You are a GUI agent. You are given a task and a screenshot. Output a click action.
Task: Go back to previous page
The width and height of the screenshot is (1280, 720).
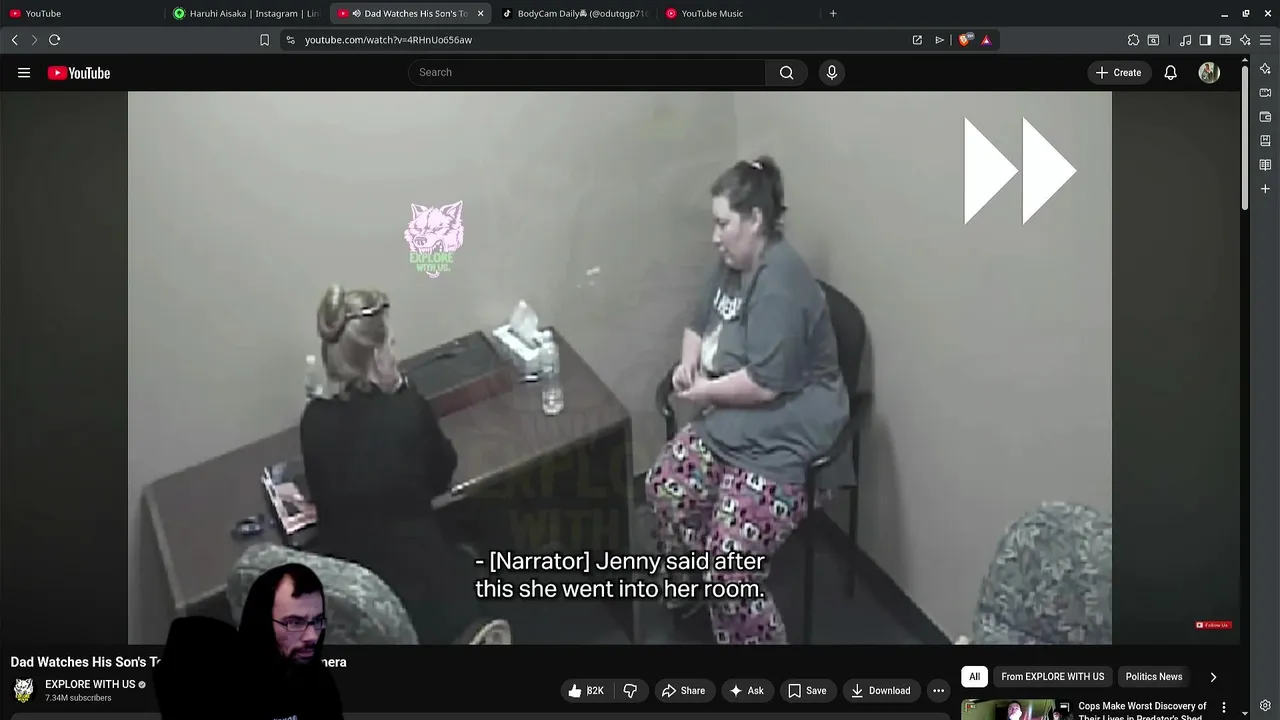[14, 40]
